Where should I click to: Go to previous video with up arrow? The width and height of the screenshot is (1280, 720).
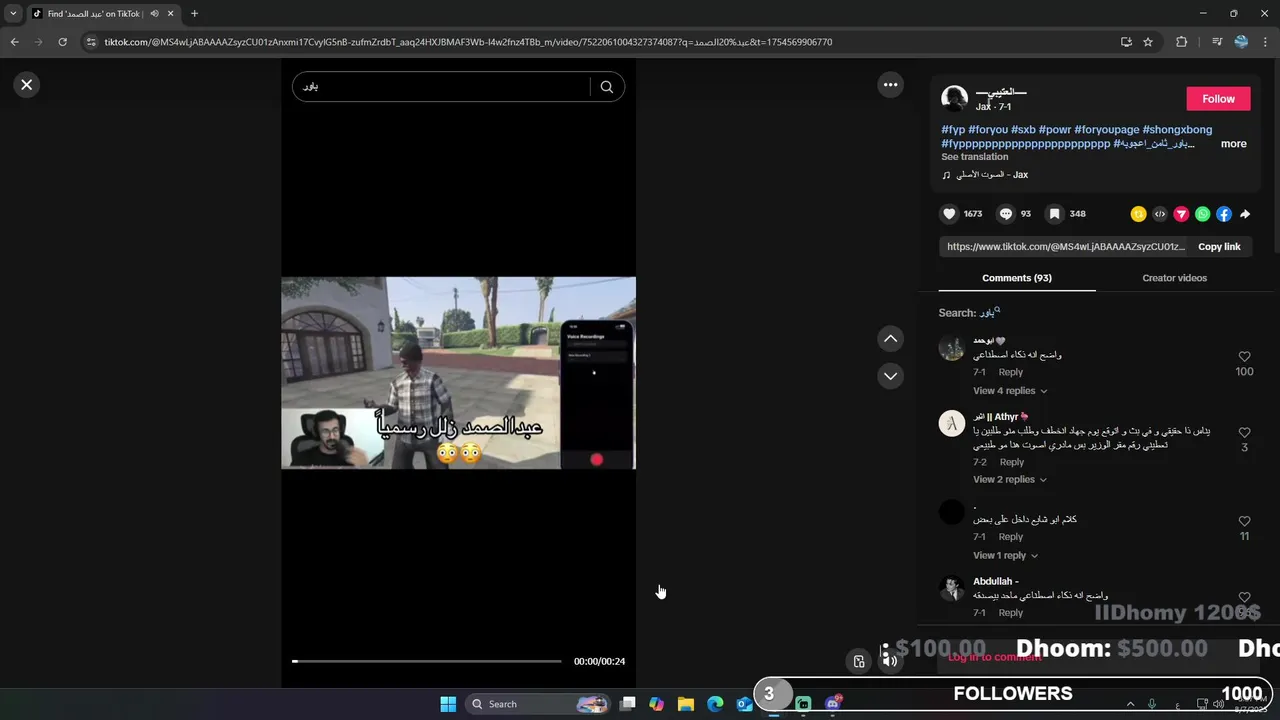click(x=890, y=339)
